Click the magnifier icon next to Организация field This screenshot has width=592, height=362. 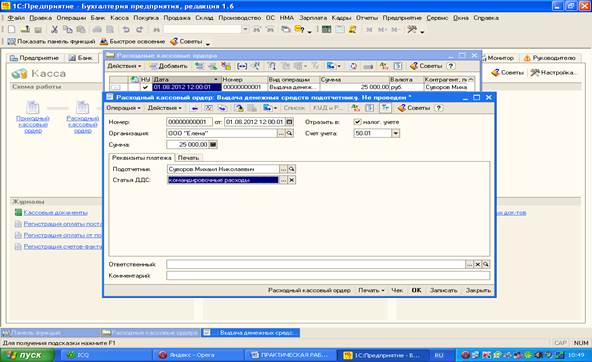[x=289, y=133]
